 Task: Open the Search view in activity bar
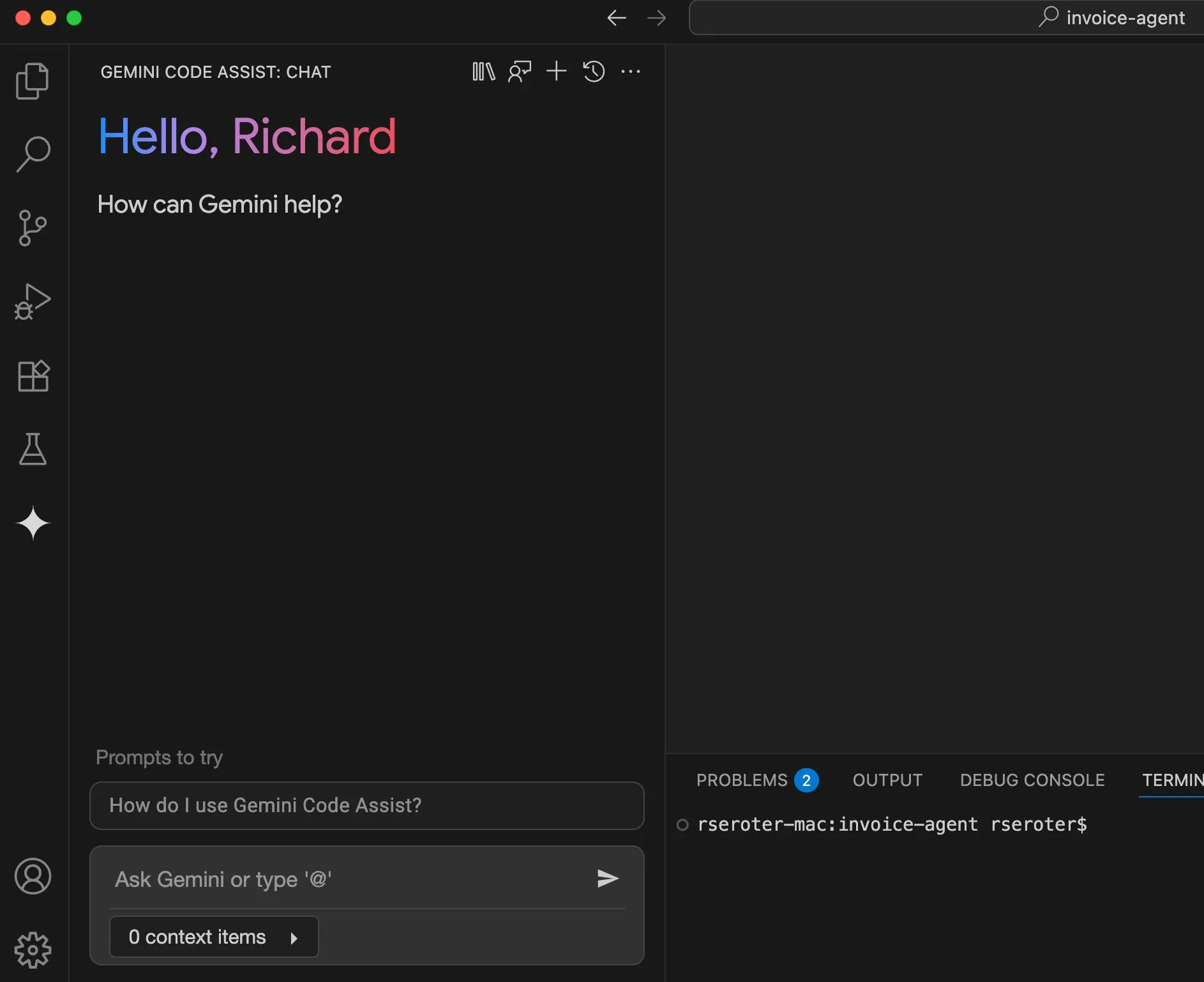[x=33, y=154]
